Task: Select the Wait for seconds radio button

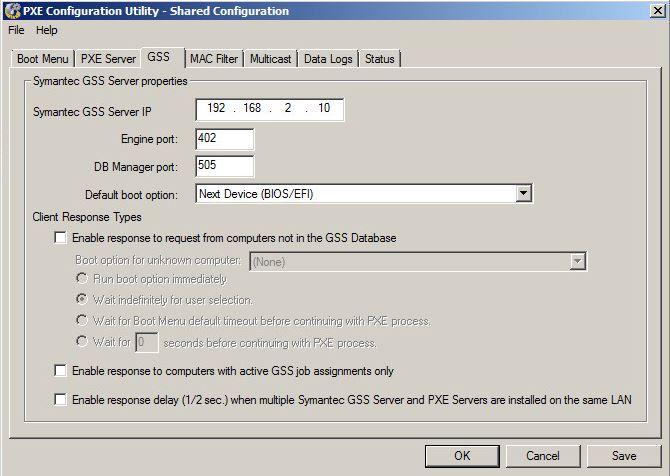Action: click(x=82, y=341)
